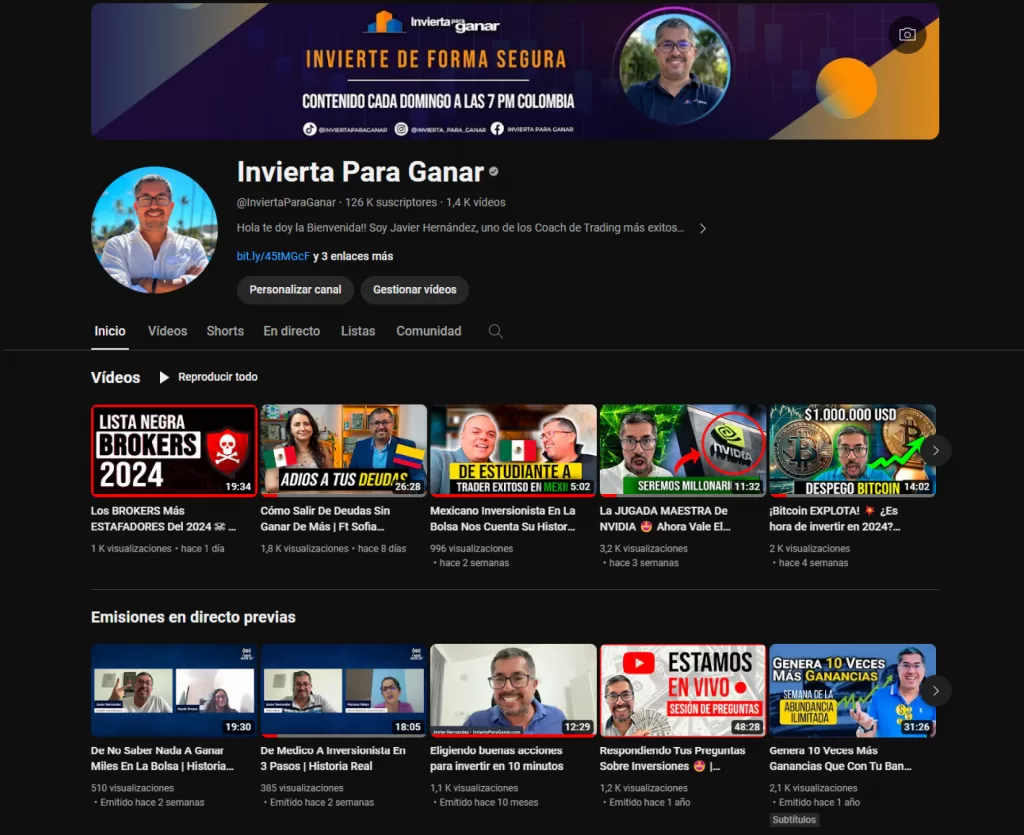Click the Reproducir todo play icon
Screen dimensions: 1024x835
[164, 377]
